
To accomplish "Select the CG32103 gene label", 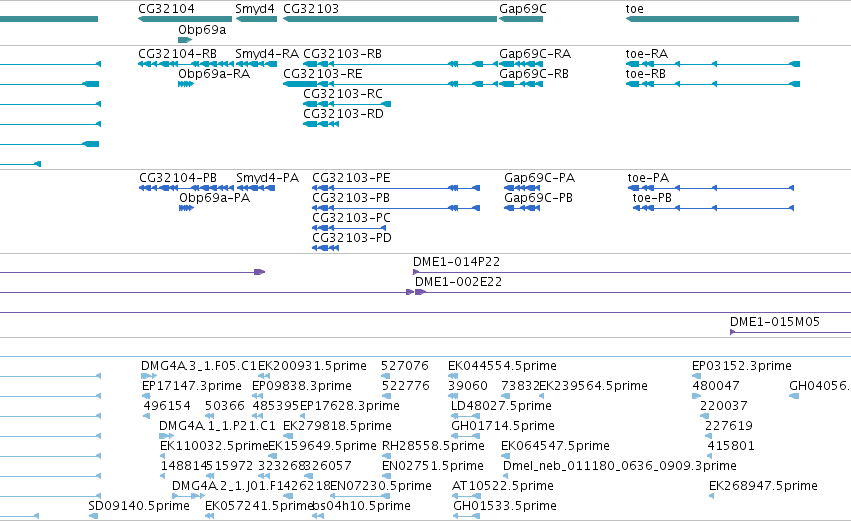I will tap(311, 9).
